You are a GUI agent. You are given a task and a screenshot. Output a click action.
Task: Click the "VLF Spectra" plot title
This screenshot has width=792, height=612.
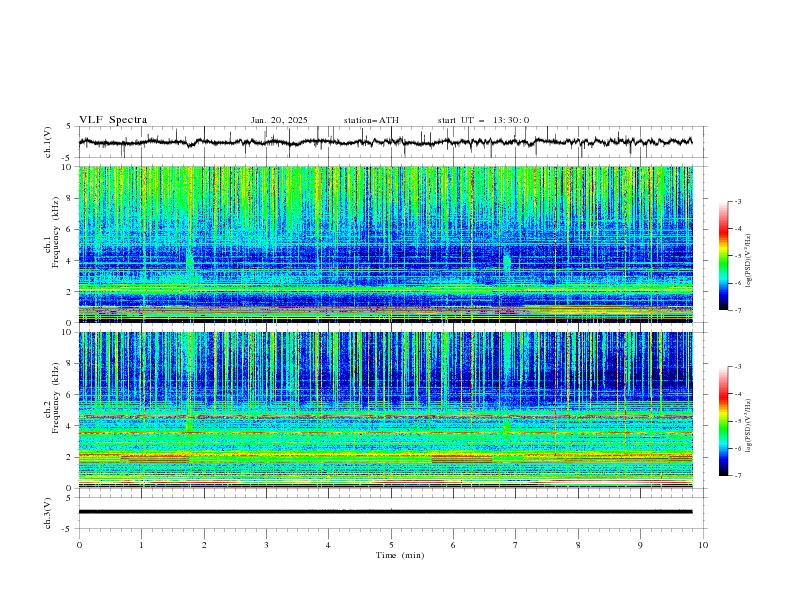click(113, 120)
